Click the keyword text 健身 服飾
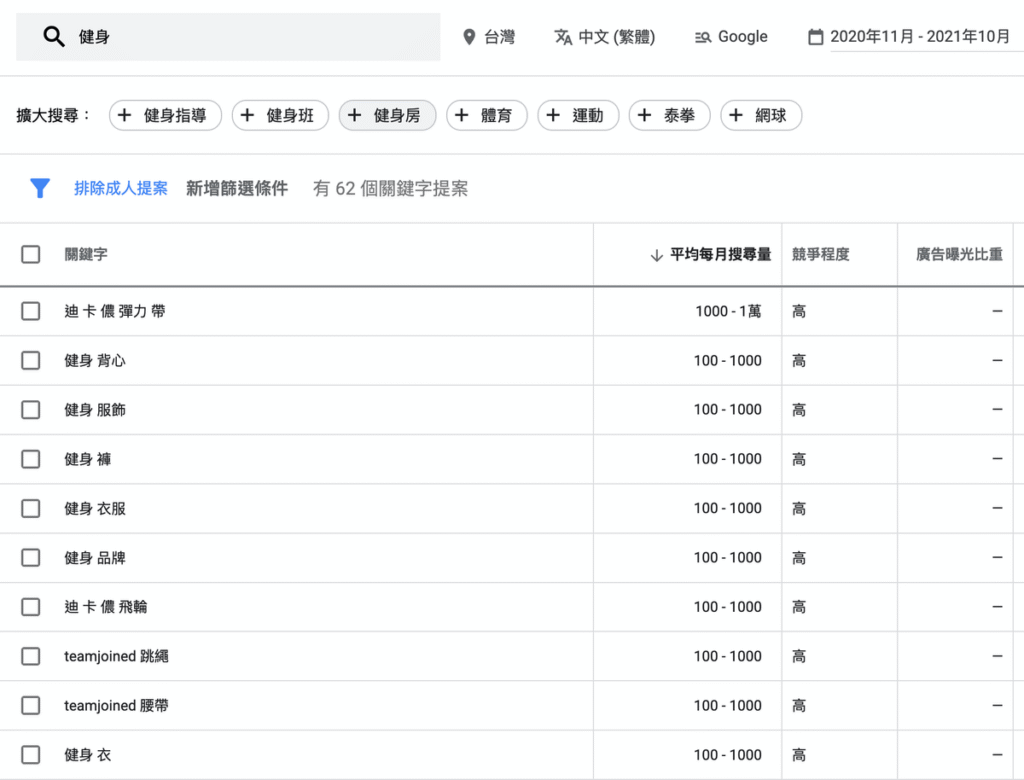Image resolution: width=1024 pixels, height=780 pixels. coord(95,410)
